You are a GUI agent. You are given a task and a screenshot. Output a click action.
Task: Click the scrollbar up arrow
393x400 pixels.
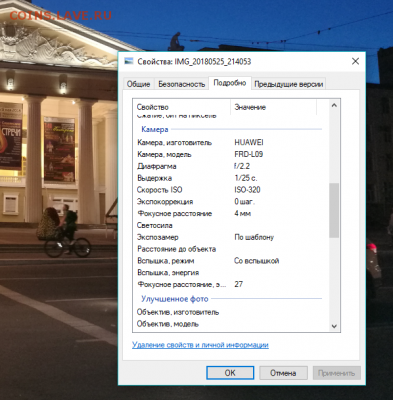click(x=334, y=105)
